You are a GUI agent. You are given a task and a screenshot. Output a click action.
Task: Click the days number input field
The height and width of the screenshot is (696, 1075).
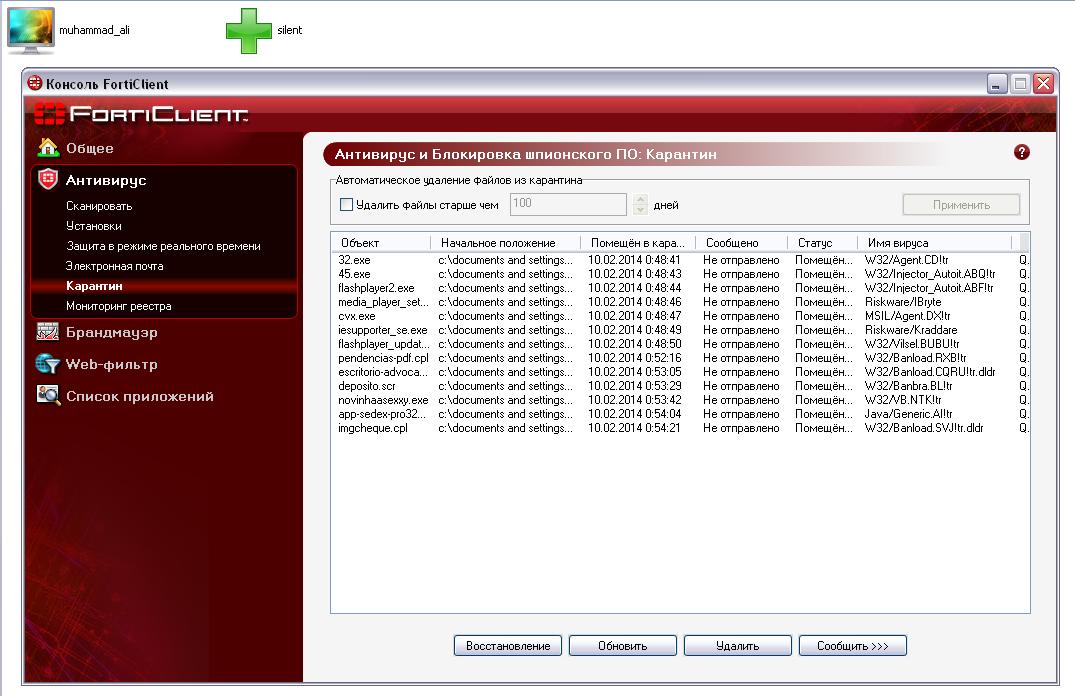coord(568,204)
